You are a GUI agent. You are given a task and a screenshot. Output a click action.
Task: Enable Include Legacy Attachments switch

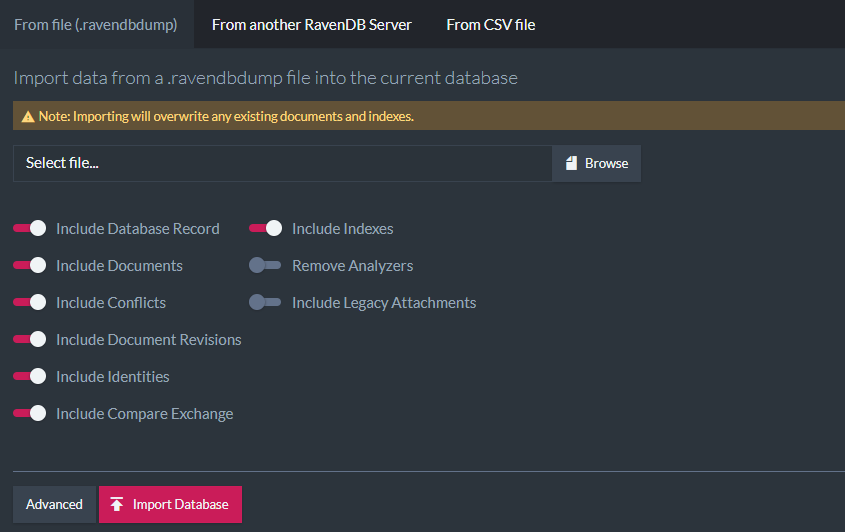265,302
